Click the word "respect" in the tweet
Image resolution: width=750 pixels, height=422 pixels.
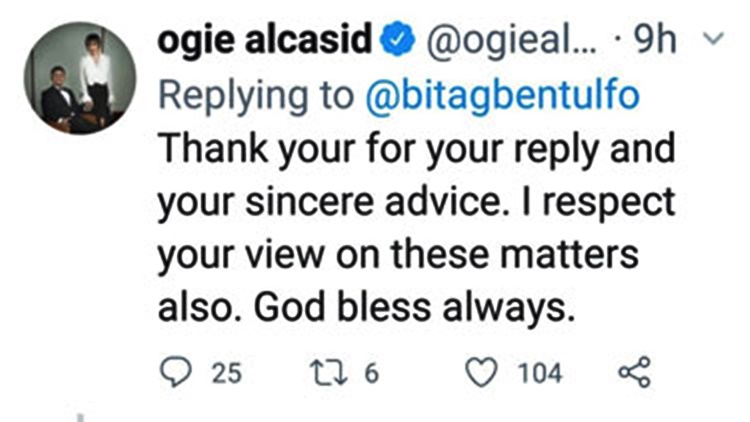(612, 204)
